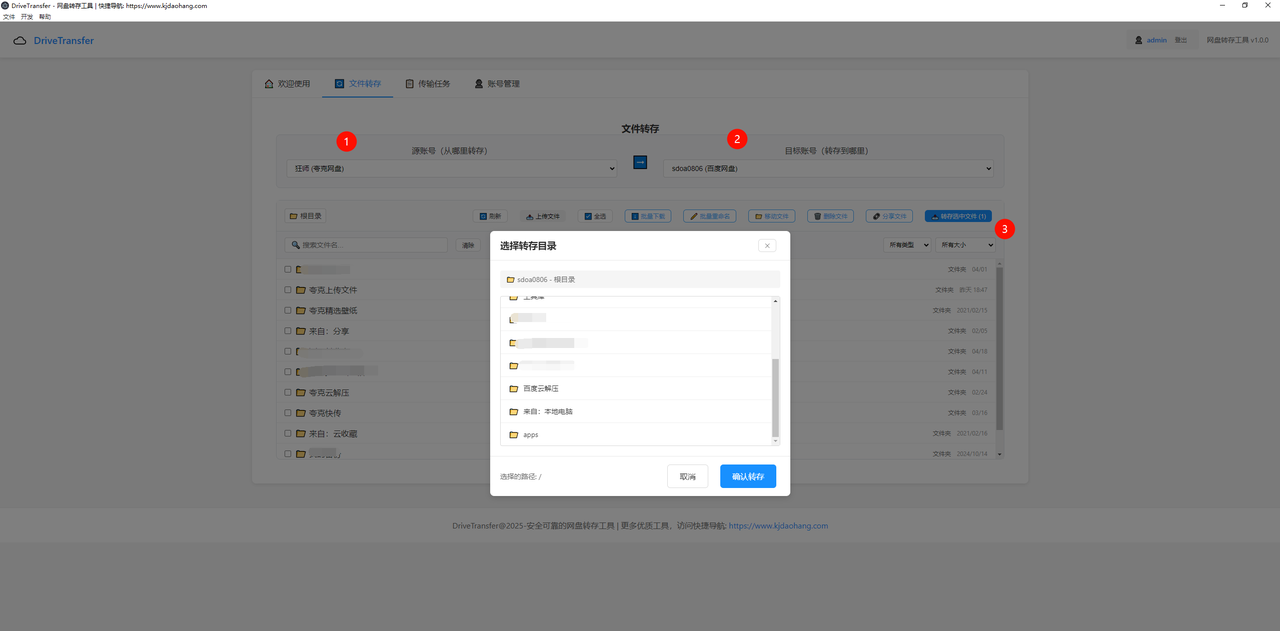Click the 百度云解压 folder icon
Screen dimensions: 1280x631
[514, 389]
